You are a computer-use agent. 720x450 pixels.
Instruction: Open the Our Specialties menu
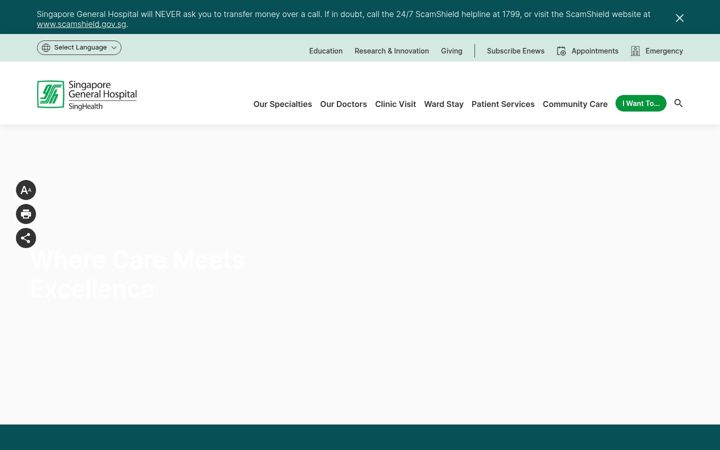(282, 104)
